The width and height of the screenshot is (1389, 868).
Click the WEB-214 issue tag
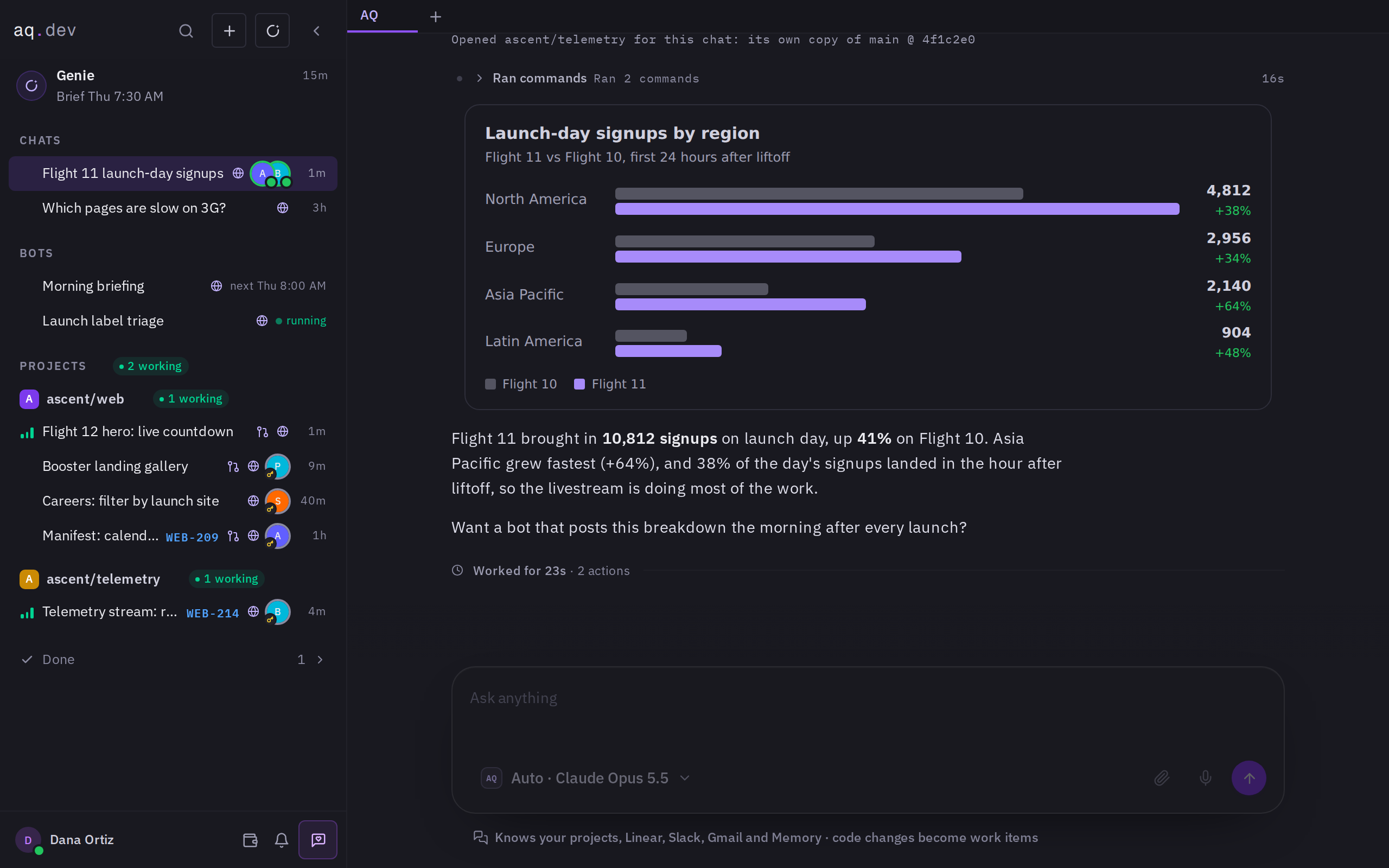tap(212, 614)
